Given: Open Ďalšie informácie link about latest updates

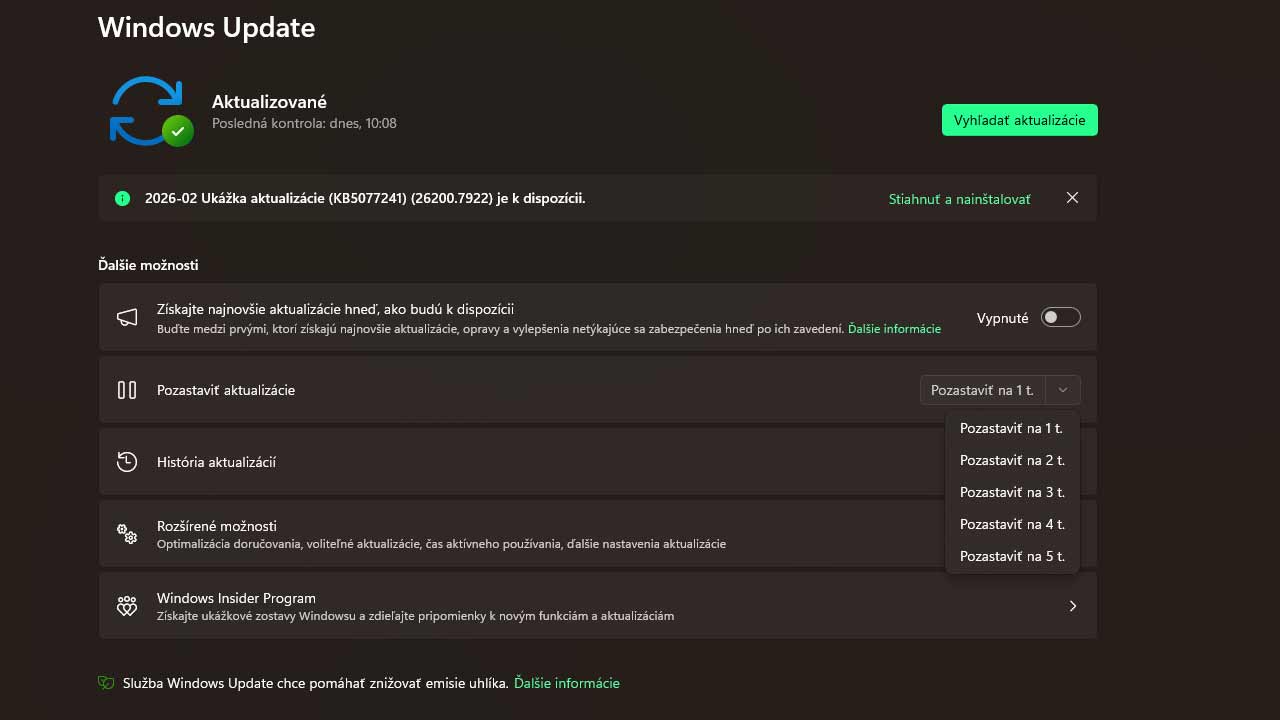Looking at the screenshot, I should tap(894, 329).
